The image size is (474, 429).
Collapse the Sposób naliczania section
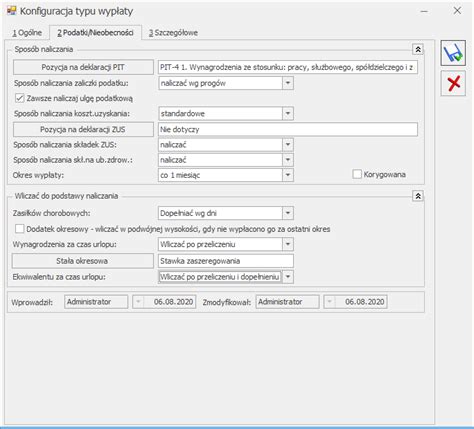tap(418, 49)
